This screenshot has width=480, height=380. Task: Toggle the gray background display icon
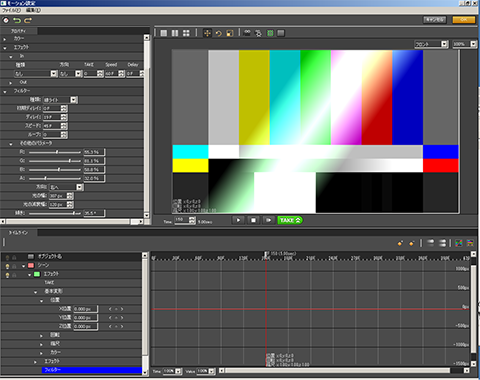(x=281, y=33)
